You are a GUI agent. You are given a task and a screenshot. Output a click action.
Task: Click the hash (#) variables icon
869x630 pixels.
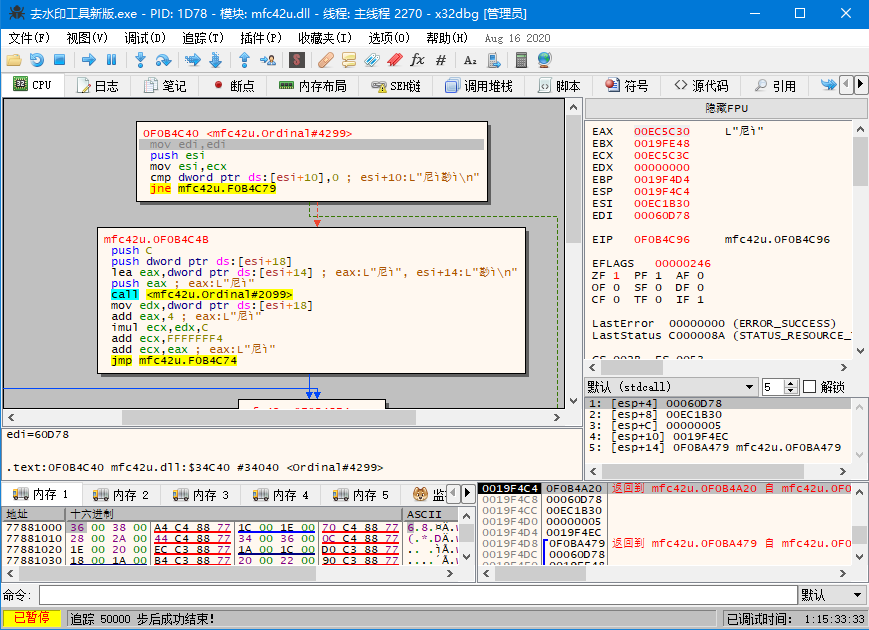click(441, 60)
